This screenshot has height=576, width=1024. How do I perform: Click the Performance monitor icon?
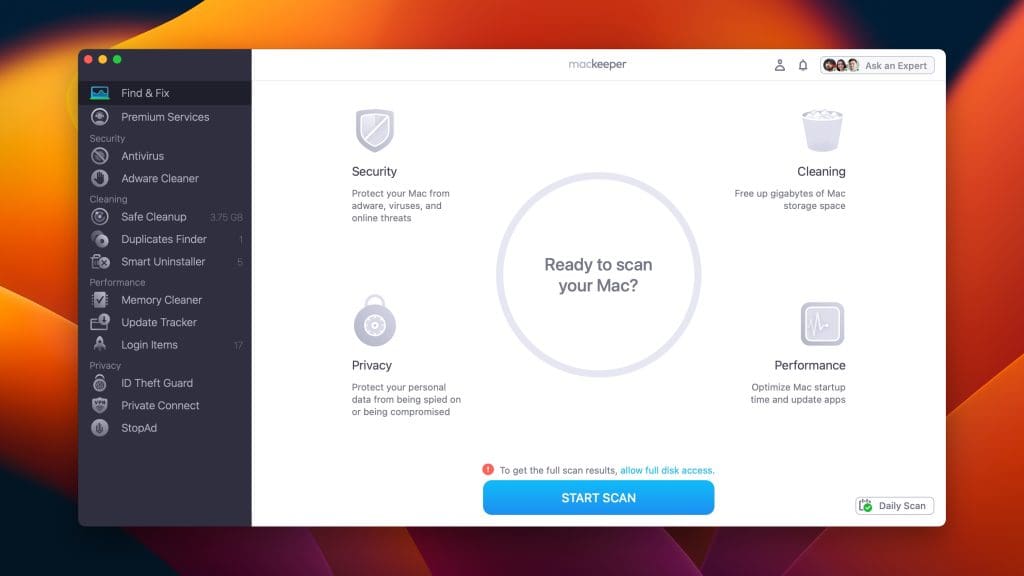[x=822, y=324]
